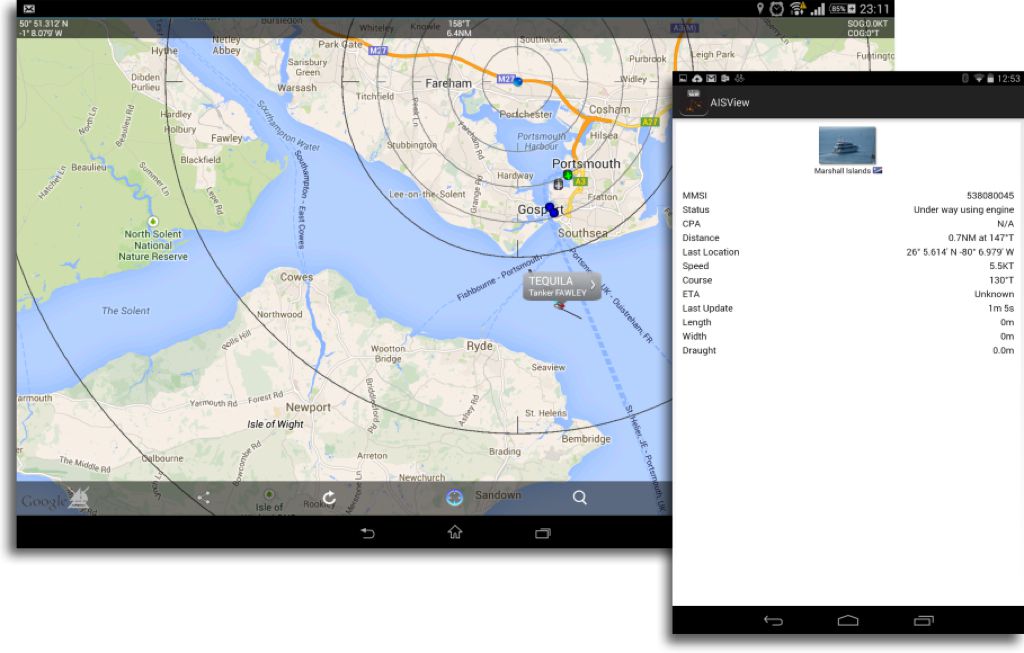Tap the Wi-Fi warning icon in tablet status bar
This screenshot has width=1024, height=653.
click(797, 8)
